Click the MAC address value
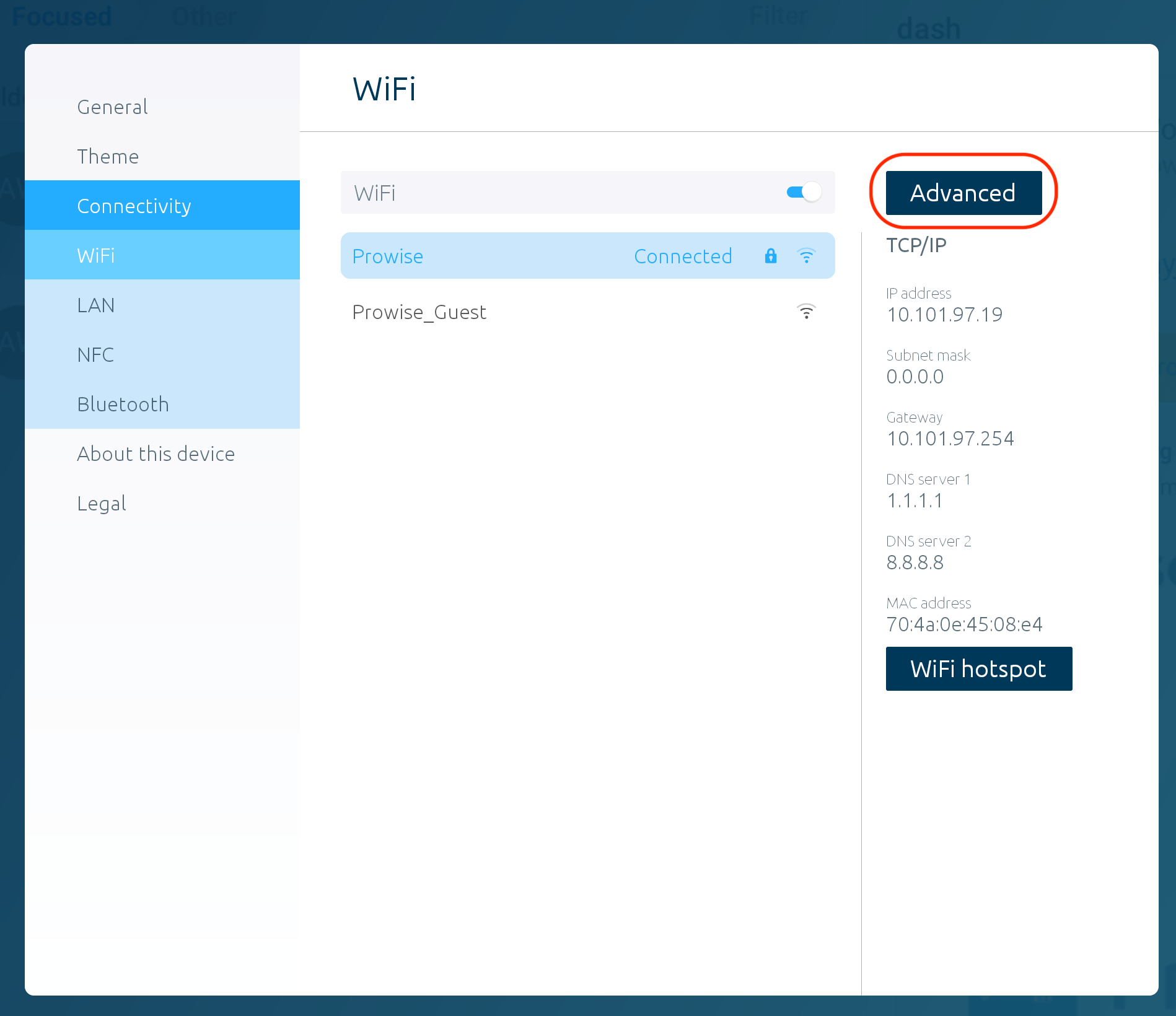Image resolution: width=1176 pixels, height=1016 pixels. click(x=964, y=624)
